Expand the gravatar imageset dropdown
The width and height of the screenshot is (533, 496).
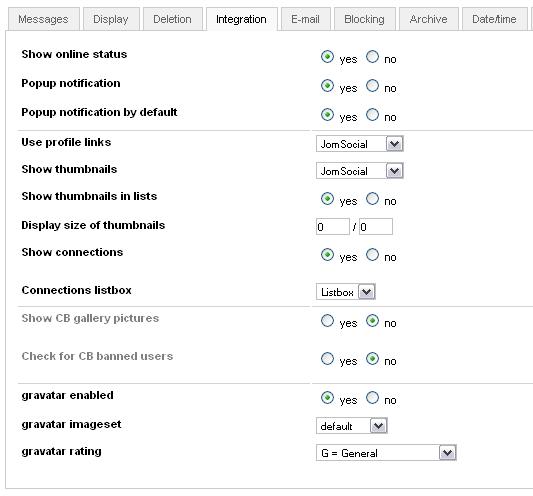tap(352, 426)
